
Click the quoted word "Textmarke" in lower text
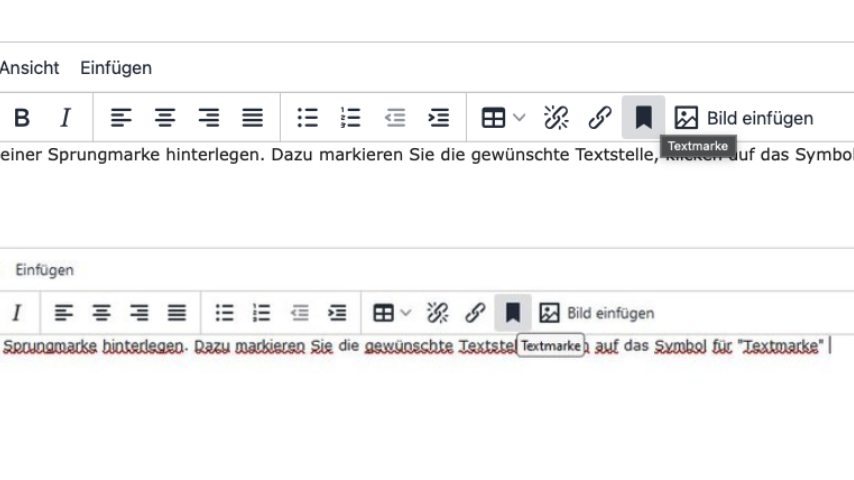780,345
